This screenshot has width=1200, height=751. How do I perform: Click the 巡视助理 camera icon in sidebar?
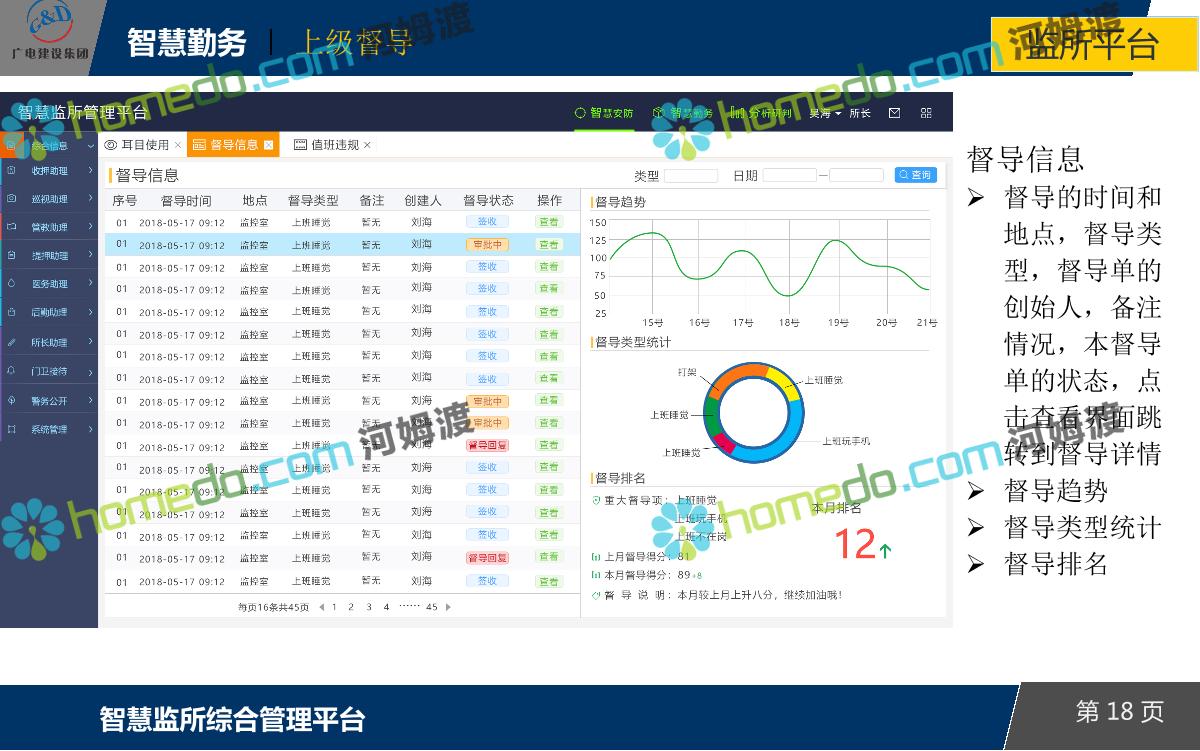pyautogui.click(x=12, y=199)
